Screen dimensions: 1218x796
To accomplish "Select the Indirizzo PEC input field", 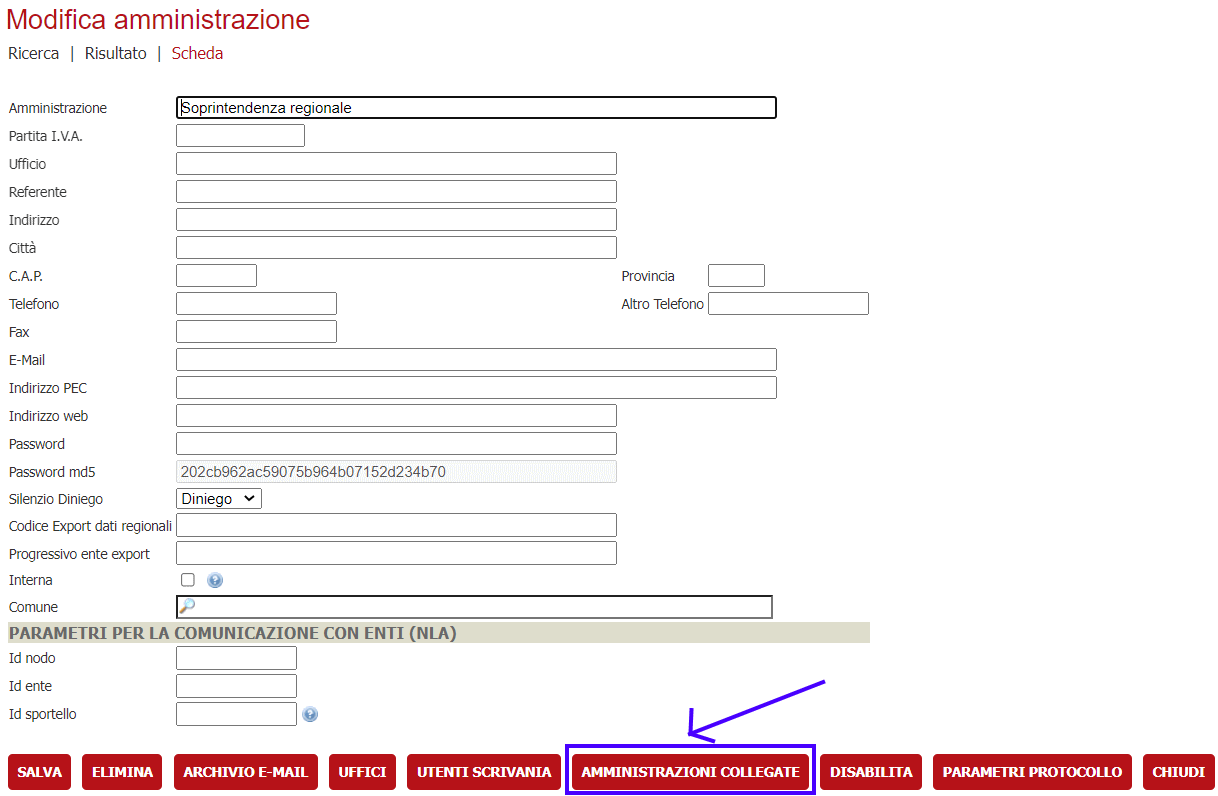I will (475, 387).
